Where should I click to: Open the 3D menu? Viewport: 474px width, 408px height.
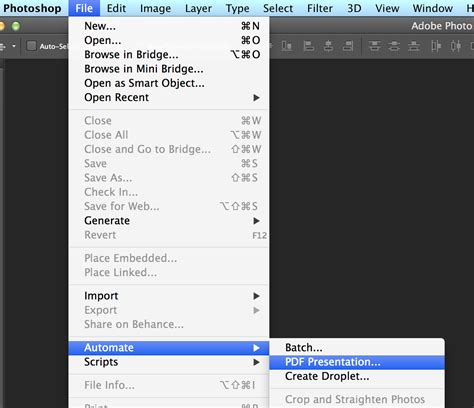(354, 8)
